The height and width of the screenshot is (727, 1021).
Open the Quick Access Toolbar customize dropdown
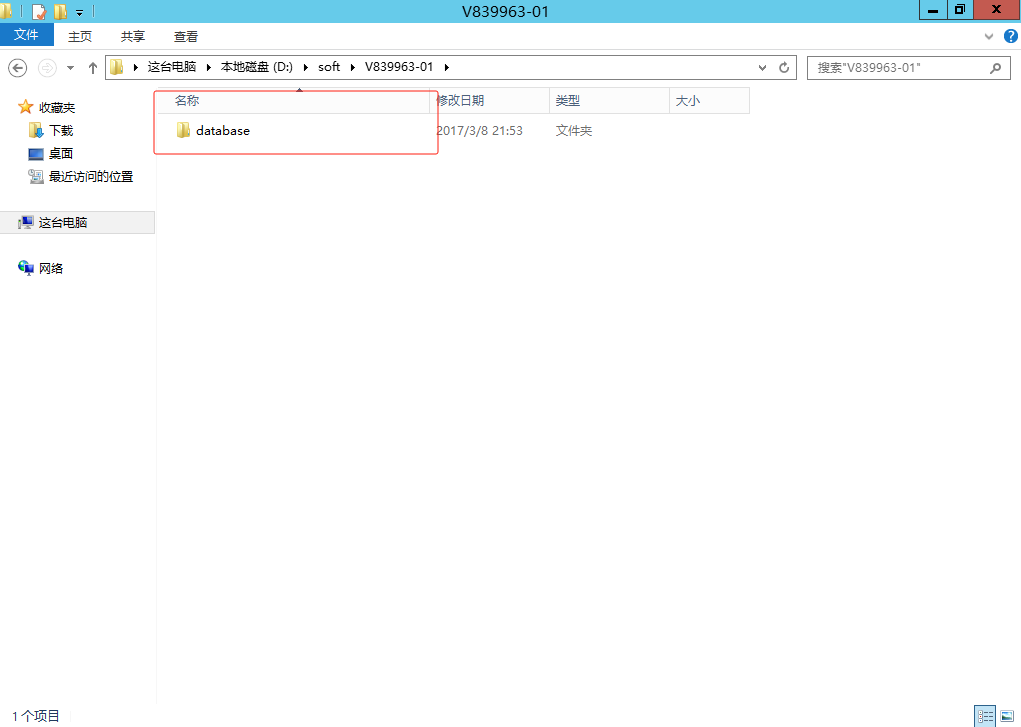79,12
